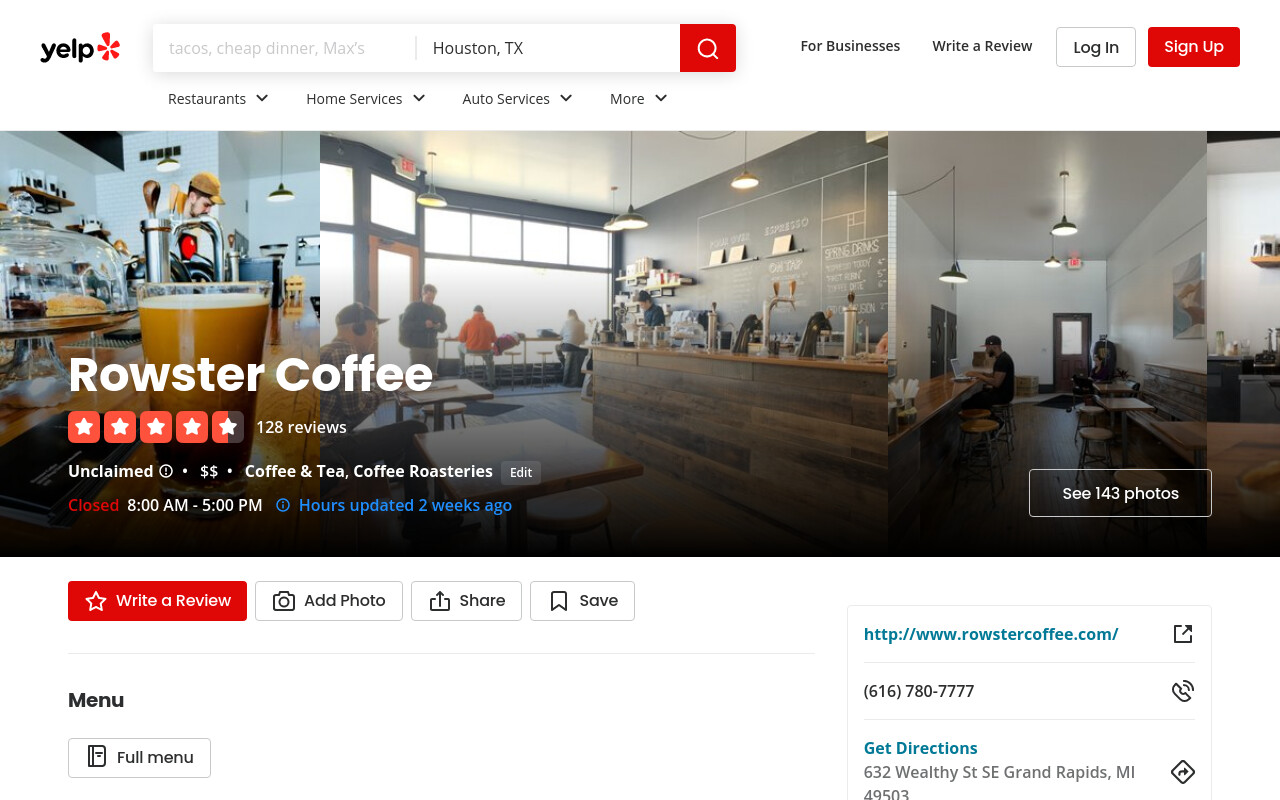Click the Coffee Roasteries category link
Screen dimensions: 1280x800
(x=423, y=471)
